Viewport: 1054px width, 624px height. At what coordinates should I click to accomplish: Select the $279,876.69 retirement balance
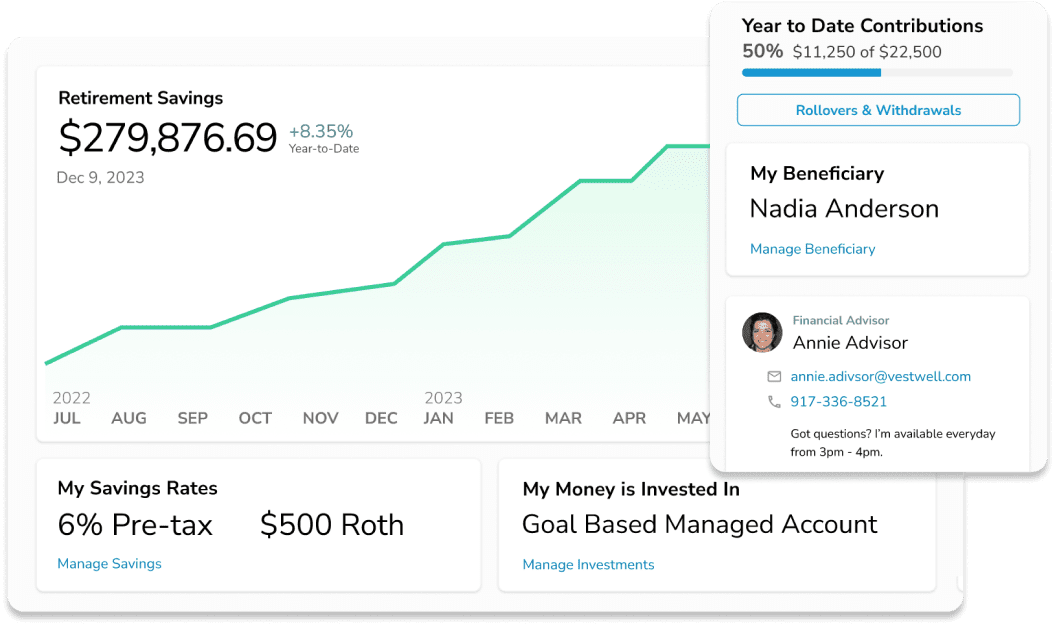pyautogui.click(x=167, y=137)
